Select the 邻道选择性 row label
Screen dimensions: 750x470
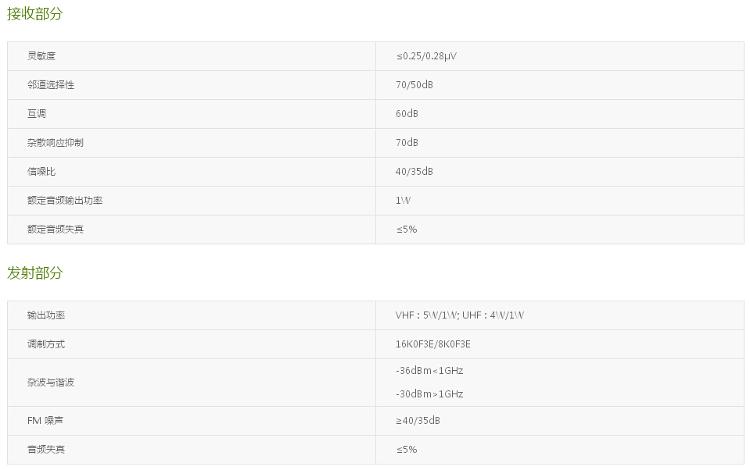click(51, 85)
